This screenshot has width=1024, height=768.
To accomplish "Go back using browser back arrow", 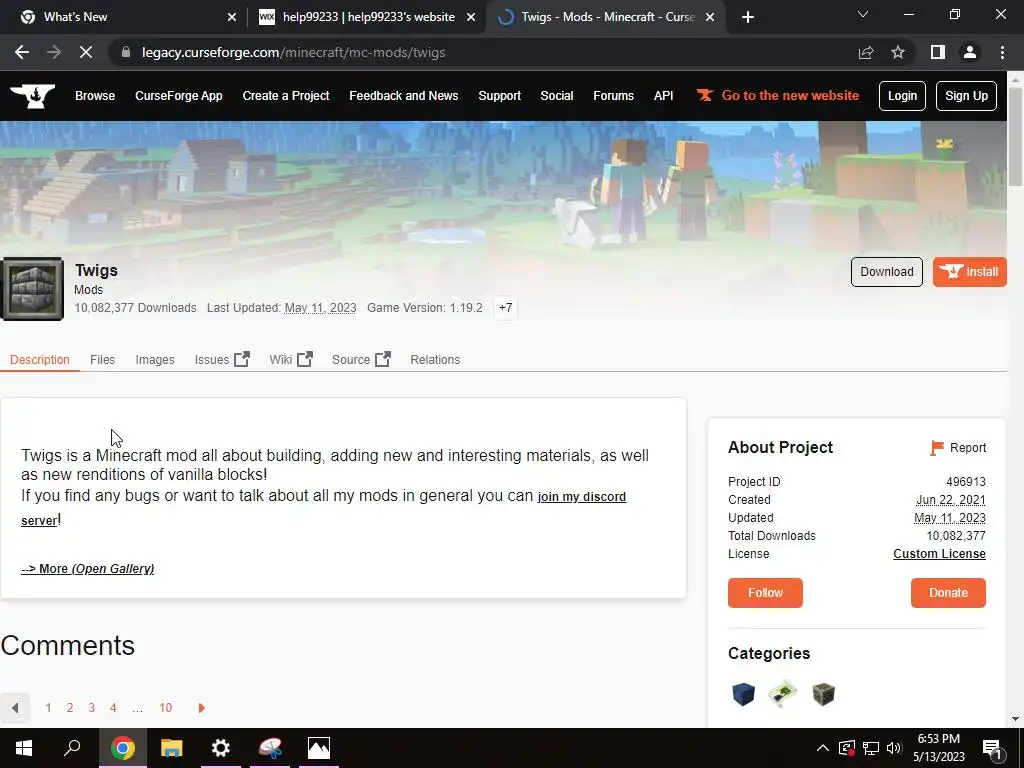I will (22, 52).
